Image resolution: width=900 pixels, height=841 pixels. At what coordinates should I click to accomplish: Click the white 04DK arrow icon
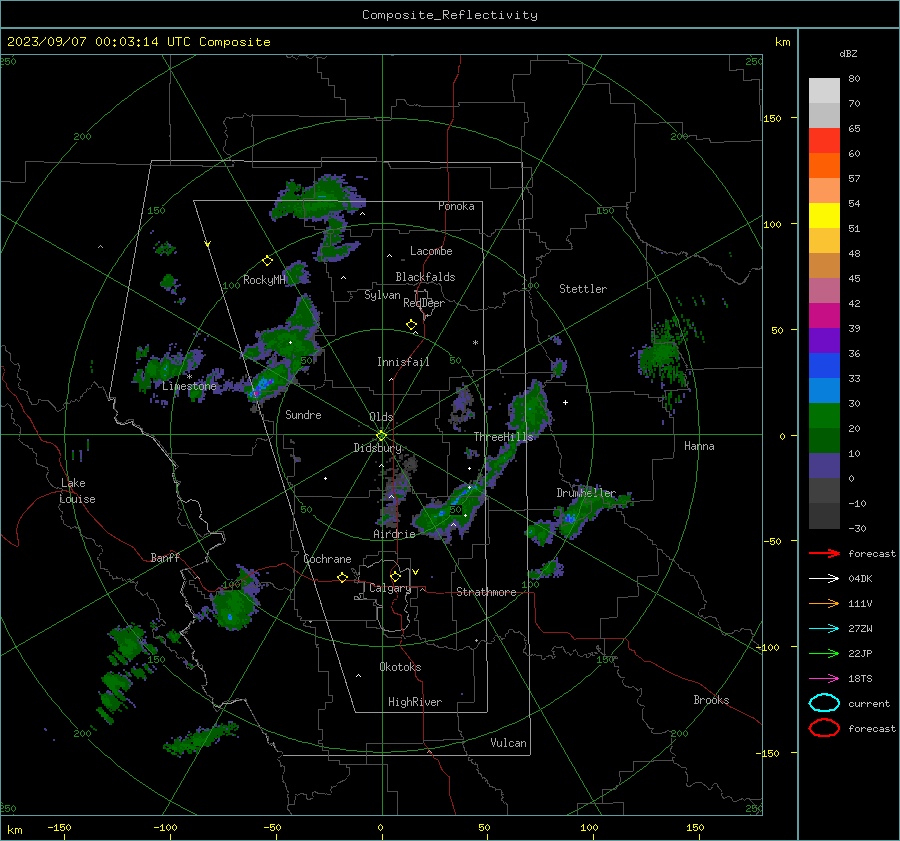click(x=824, y=578)
